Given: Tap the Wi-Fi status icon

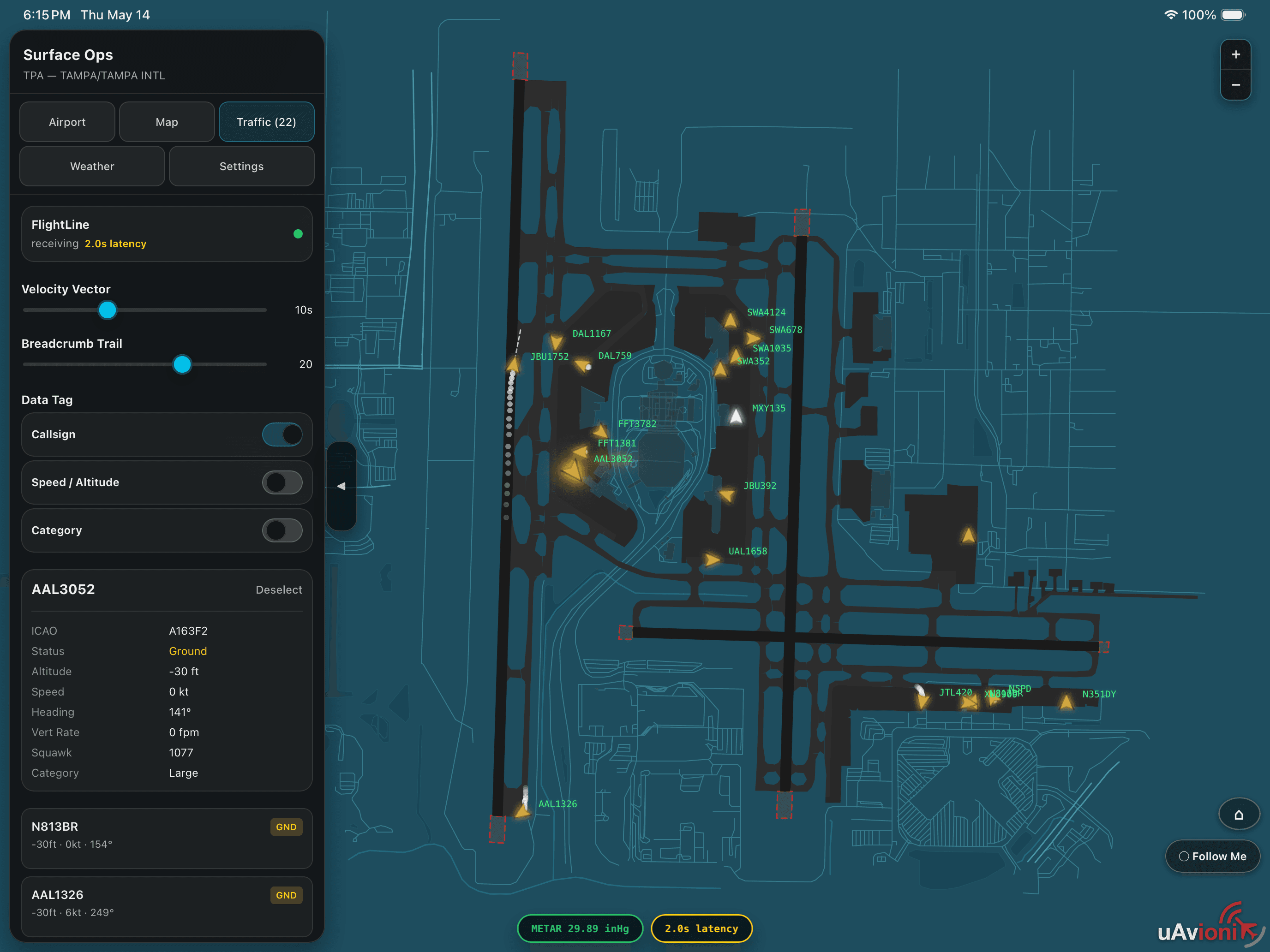Looking at the screenshot, I should (x=1170, y=14).
